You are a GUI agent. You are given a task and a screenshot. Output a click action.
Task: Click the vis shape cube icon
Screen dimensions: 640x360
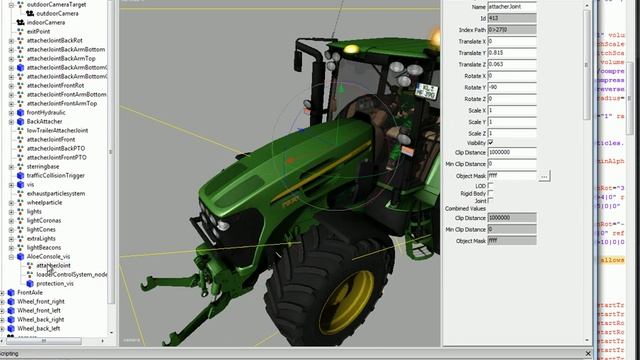(20, 184)
